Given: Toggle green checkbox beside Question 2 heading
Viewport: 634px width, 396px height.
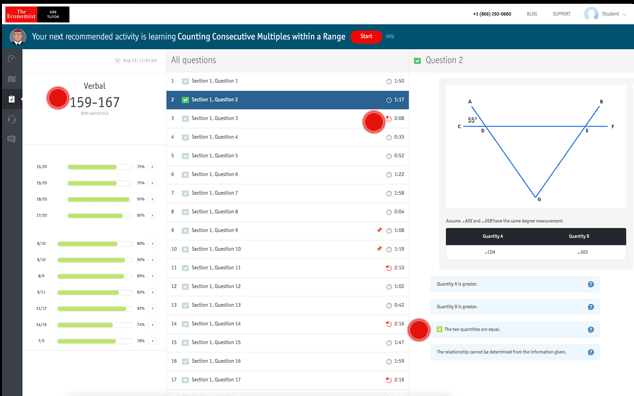Looking at the screenshot, I should click(417, 61).
